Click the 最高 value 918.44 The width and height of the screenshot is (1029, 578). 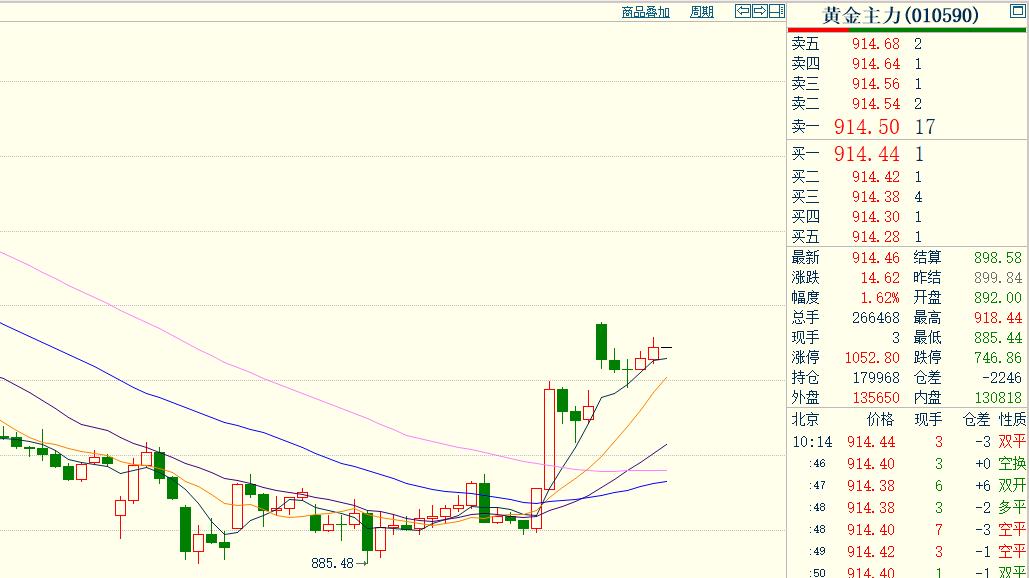pos(998,318)
